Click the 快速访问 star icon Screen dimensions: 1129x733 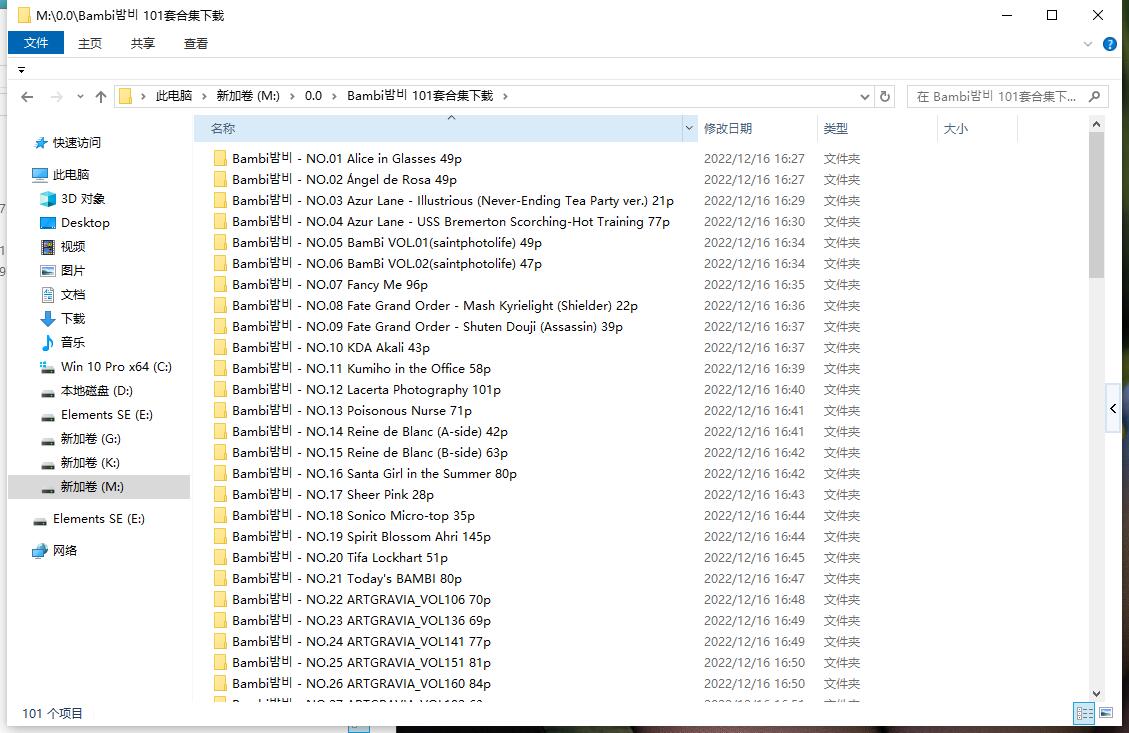click(40, 143)
